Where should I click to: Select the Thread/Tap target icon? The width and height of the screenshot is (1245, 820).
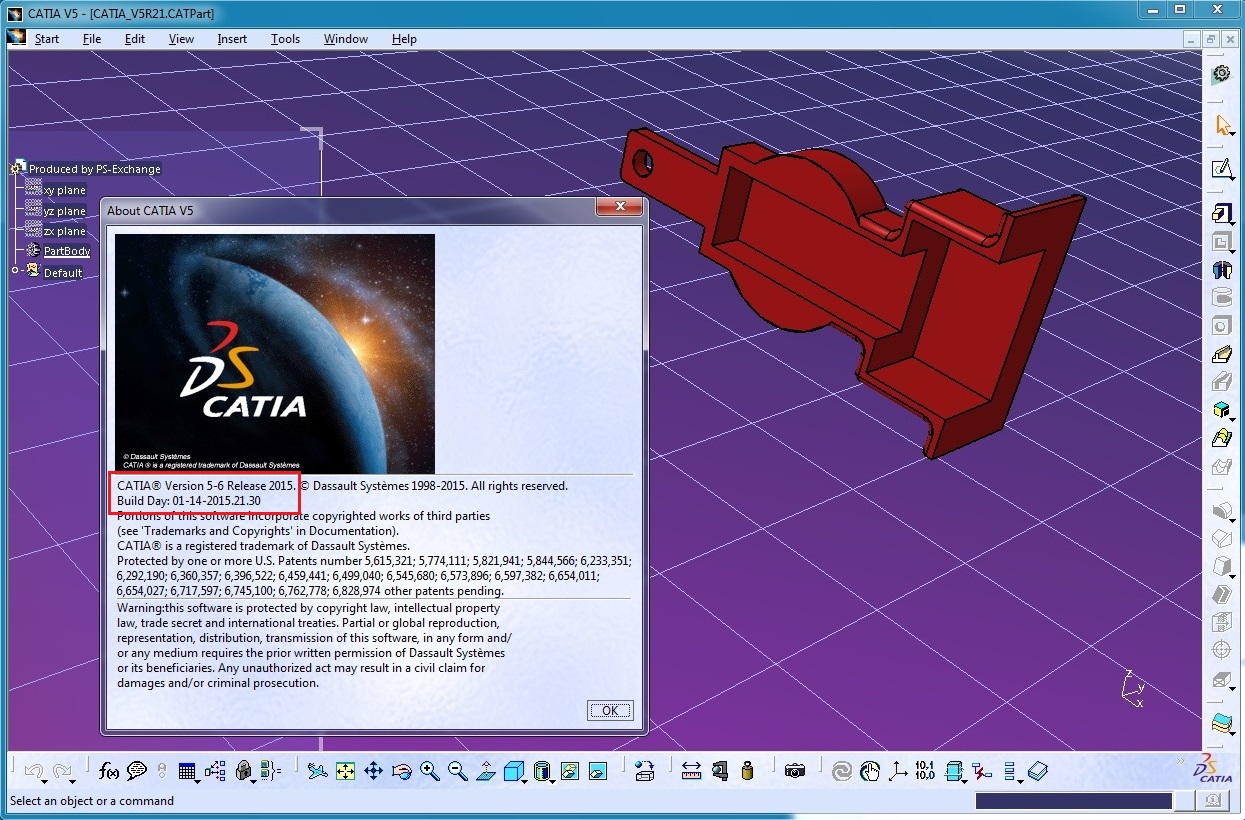point(1221,650)
